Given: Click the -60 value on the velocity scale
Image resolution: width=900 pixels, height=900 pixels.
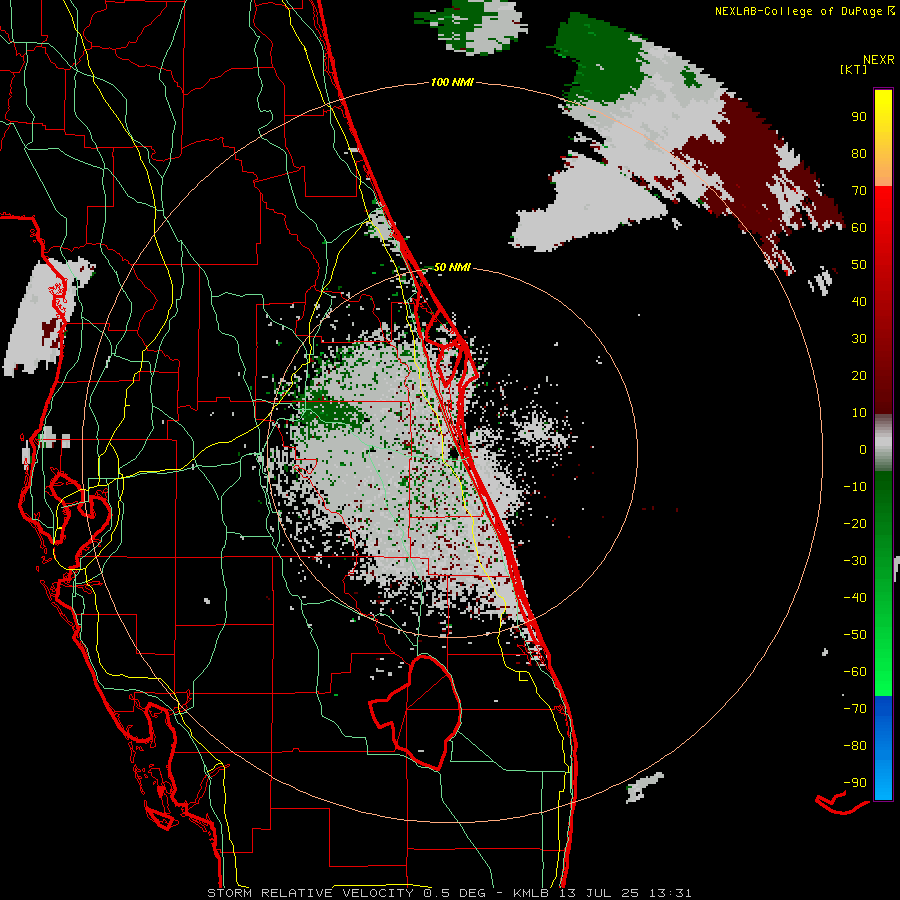Looking at the screenshot, I should click(x=855, y=672).
